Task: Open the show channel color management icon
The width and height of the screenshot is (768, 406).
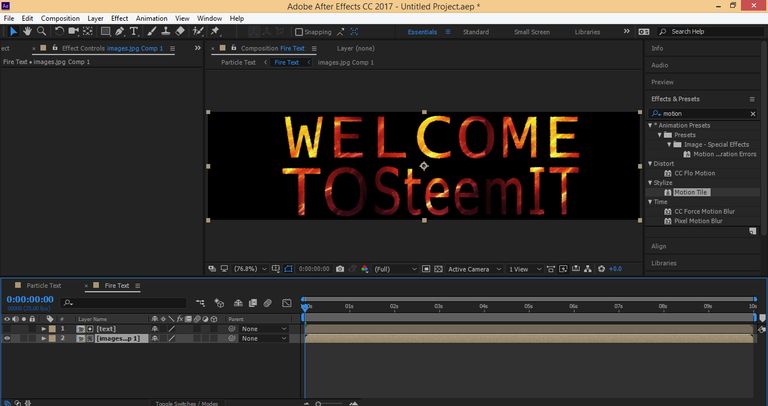Action: (365, 269)
